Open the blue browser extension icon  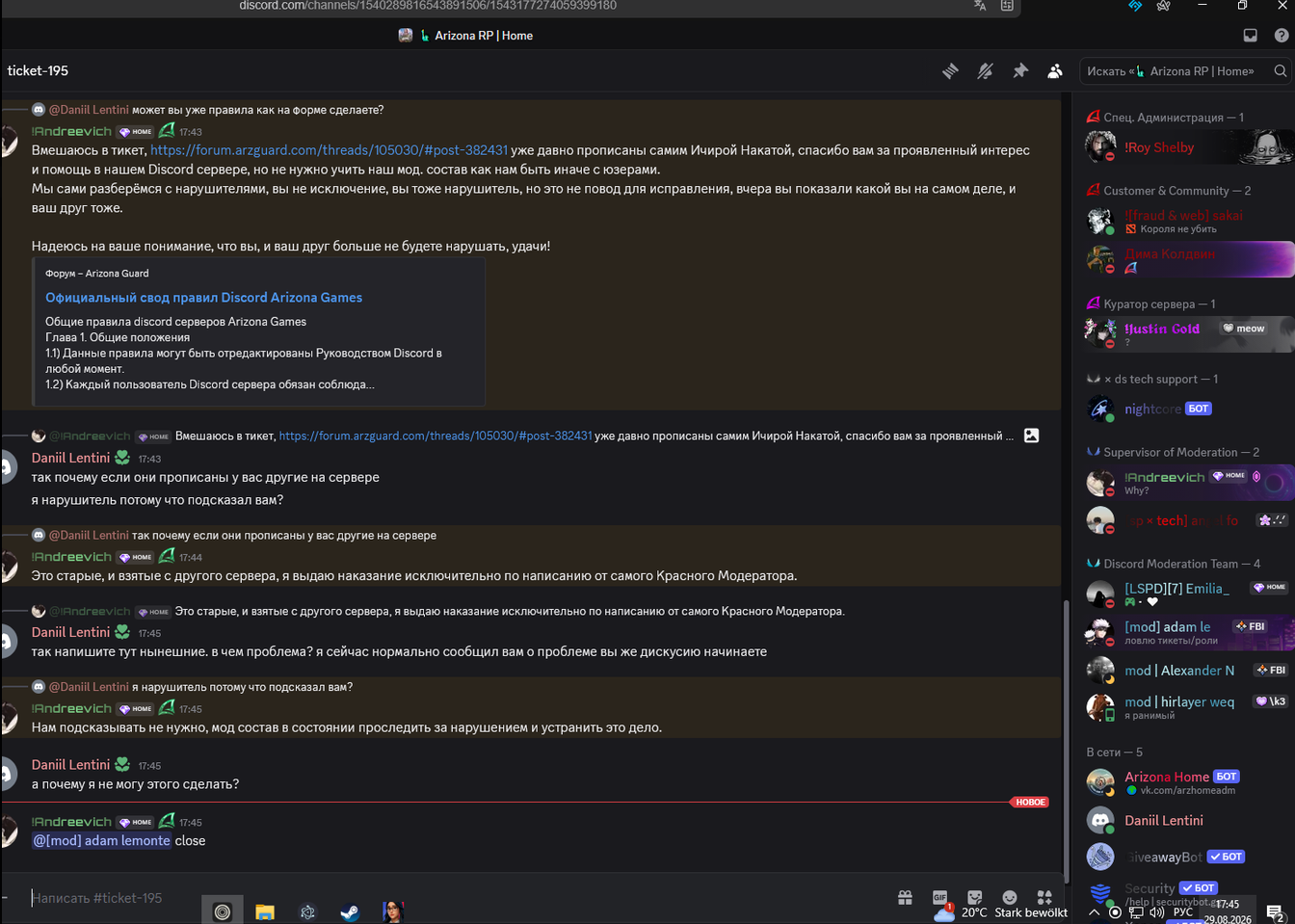click(1135, 6)
